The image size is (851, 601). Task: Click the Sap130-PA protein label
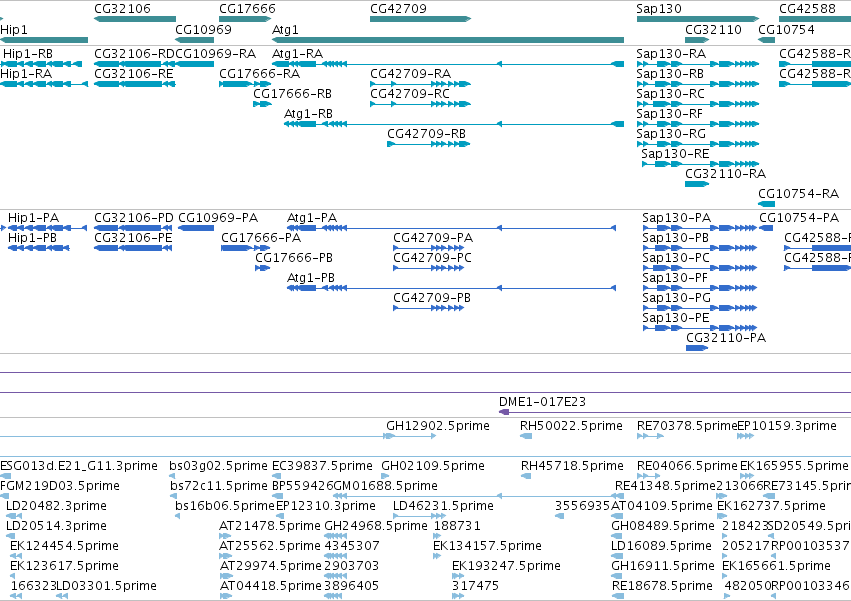(677, 218)
